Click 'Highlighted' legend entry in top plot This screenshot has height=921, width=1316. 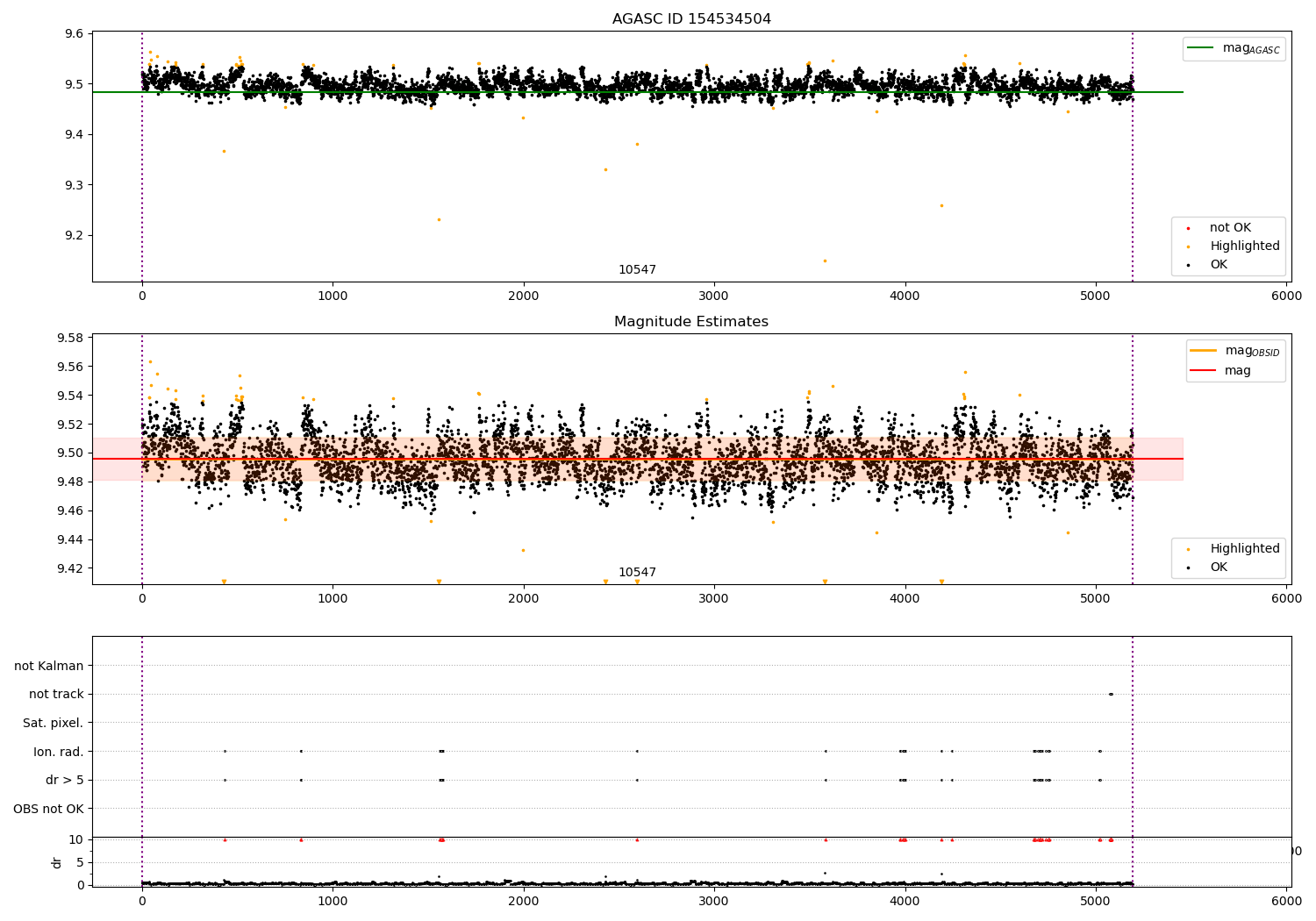point(1245,246)
